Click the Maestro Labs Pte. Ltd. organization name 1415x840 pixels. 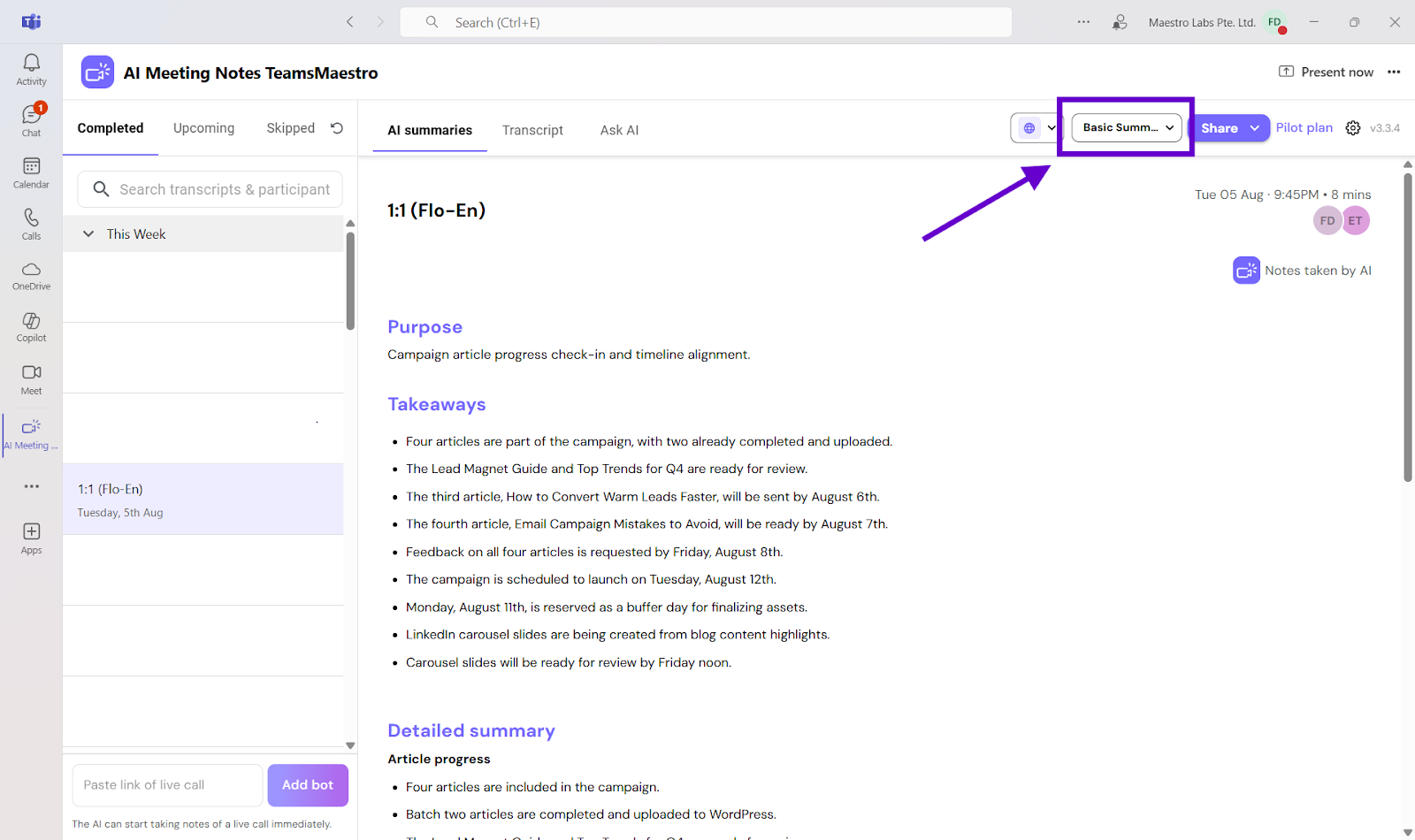pos(1202,22)
